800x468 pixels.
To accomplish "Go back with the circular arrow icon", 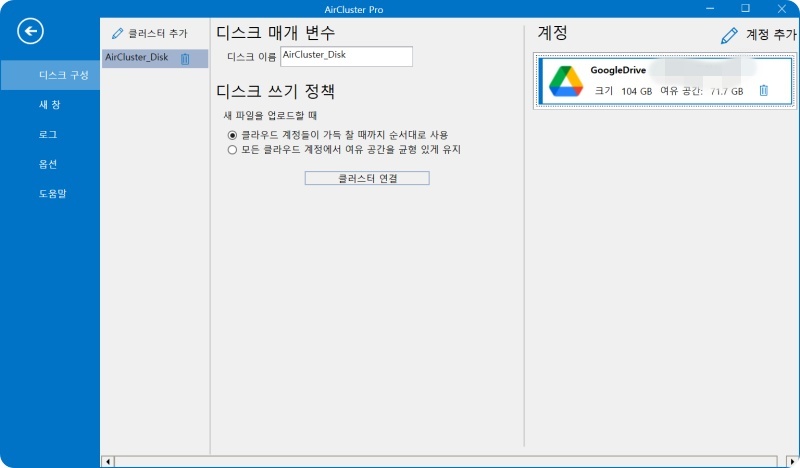I will tap(30, 31).
